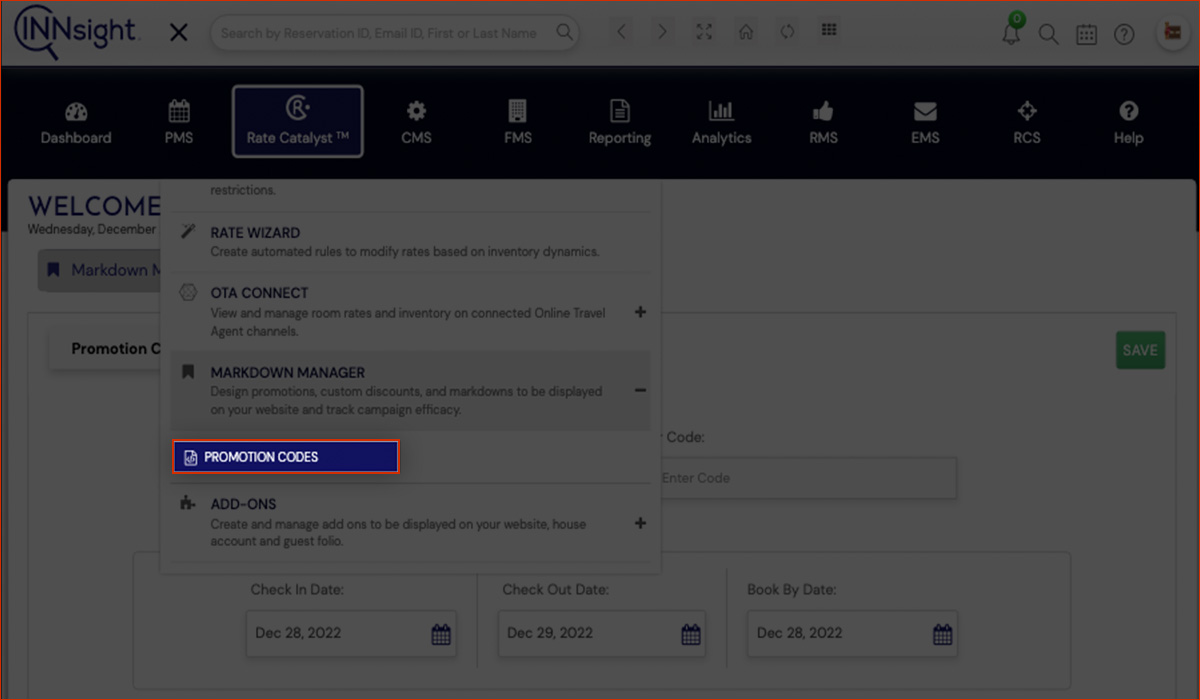
Task: Open EMS module
Action: pos(925,122)
